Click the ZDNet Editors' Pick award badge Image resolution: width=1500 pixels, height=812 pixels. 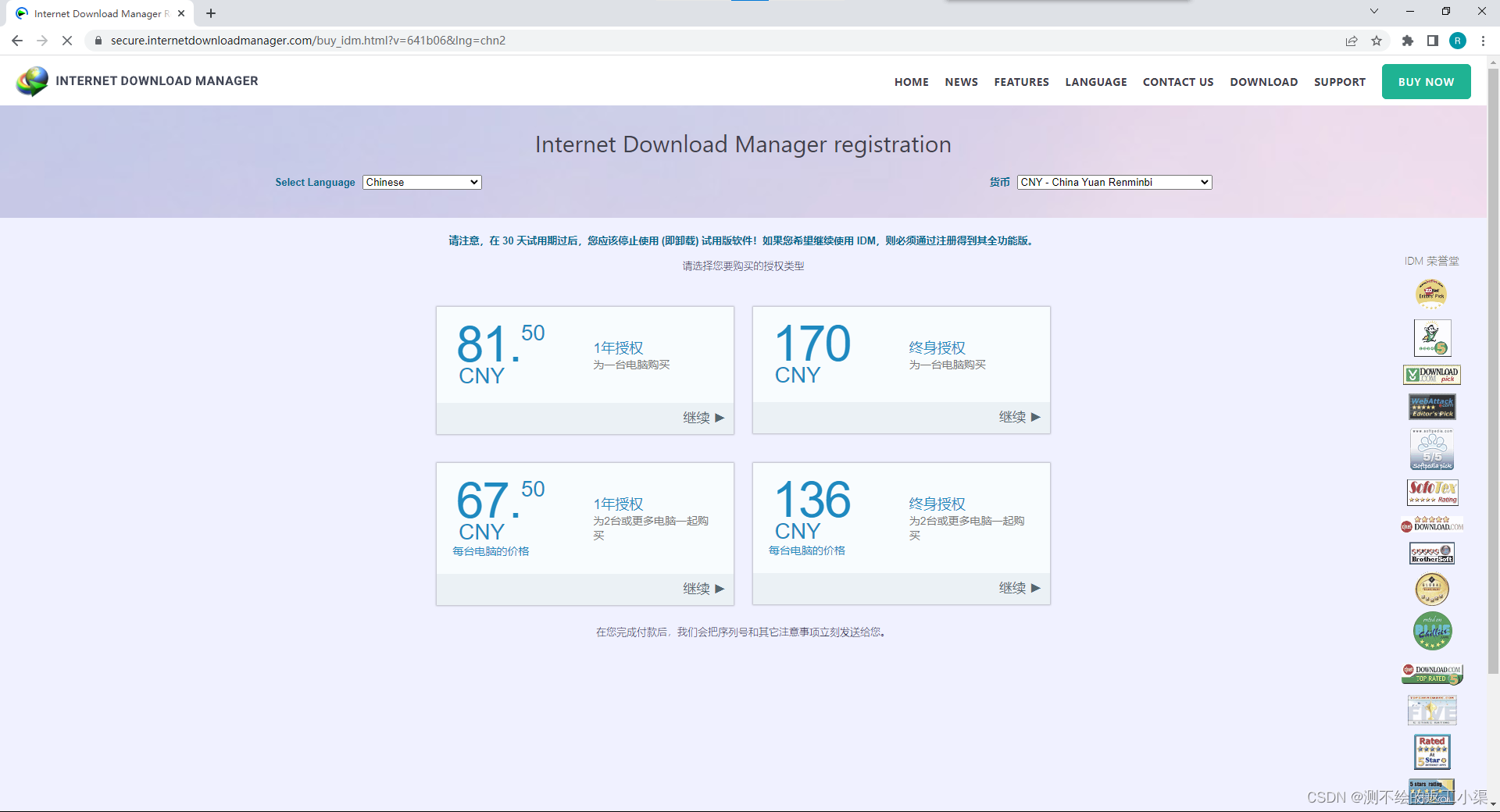click(1431, 294)
